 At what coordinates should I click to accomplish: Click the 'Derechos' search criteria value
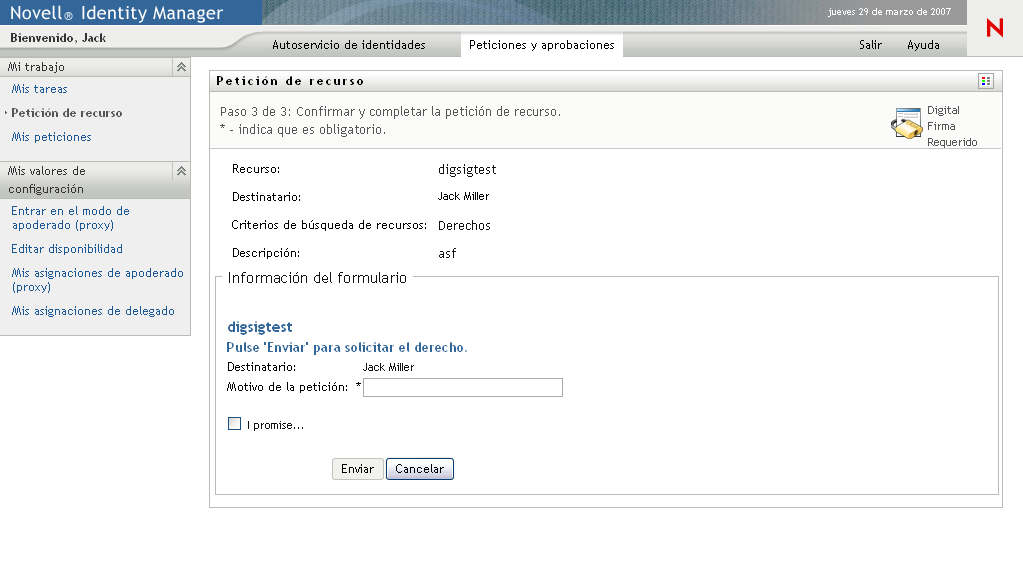(x=464, y=226)
